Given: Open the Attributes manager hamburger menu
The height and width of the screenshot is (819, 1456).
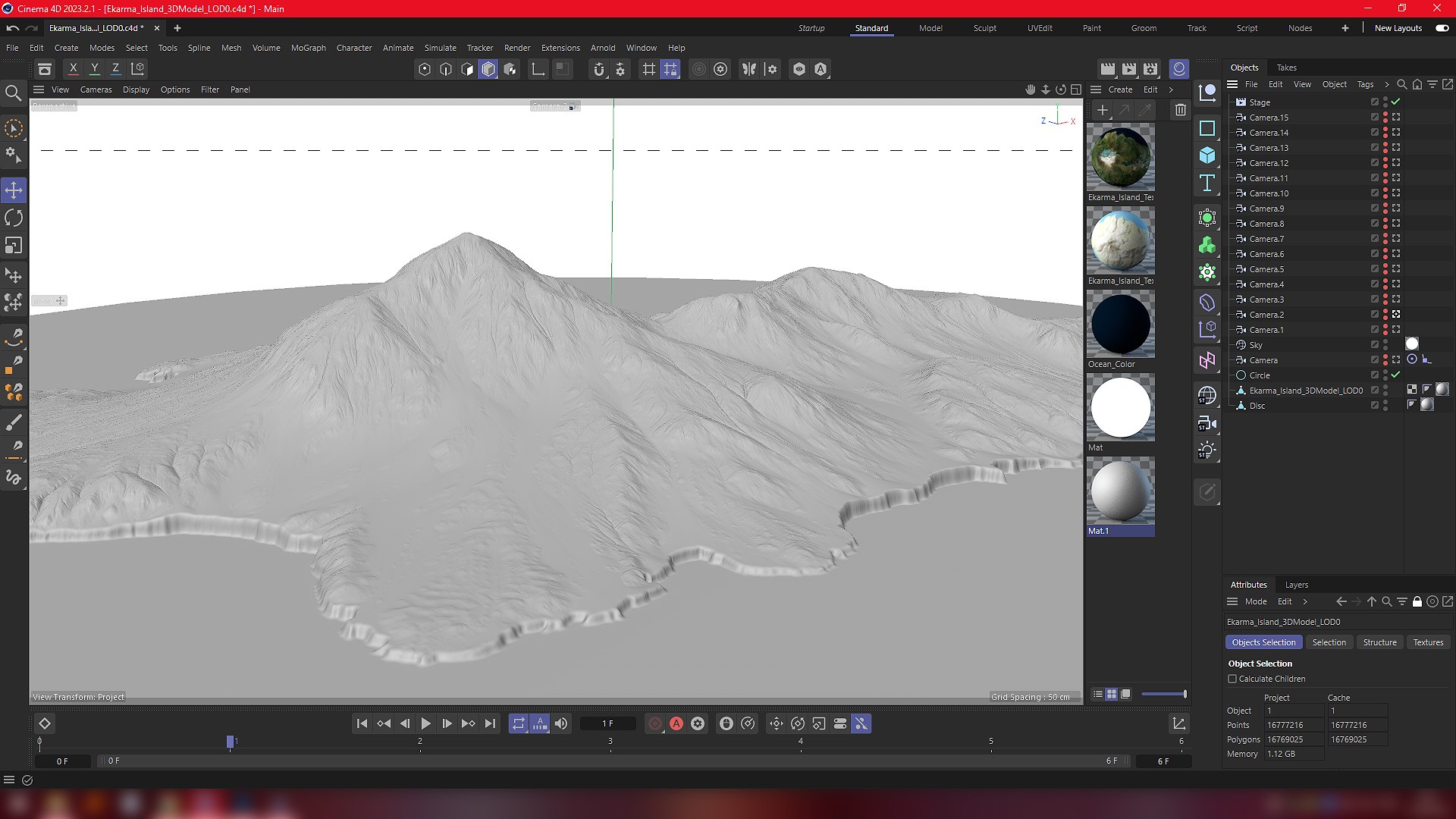Looking at the screenshot, I should [1232, 601].
